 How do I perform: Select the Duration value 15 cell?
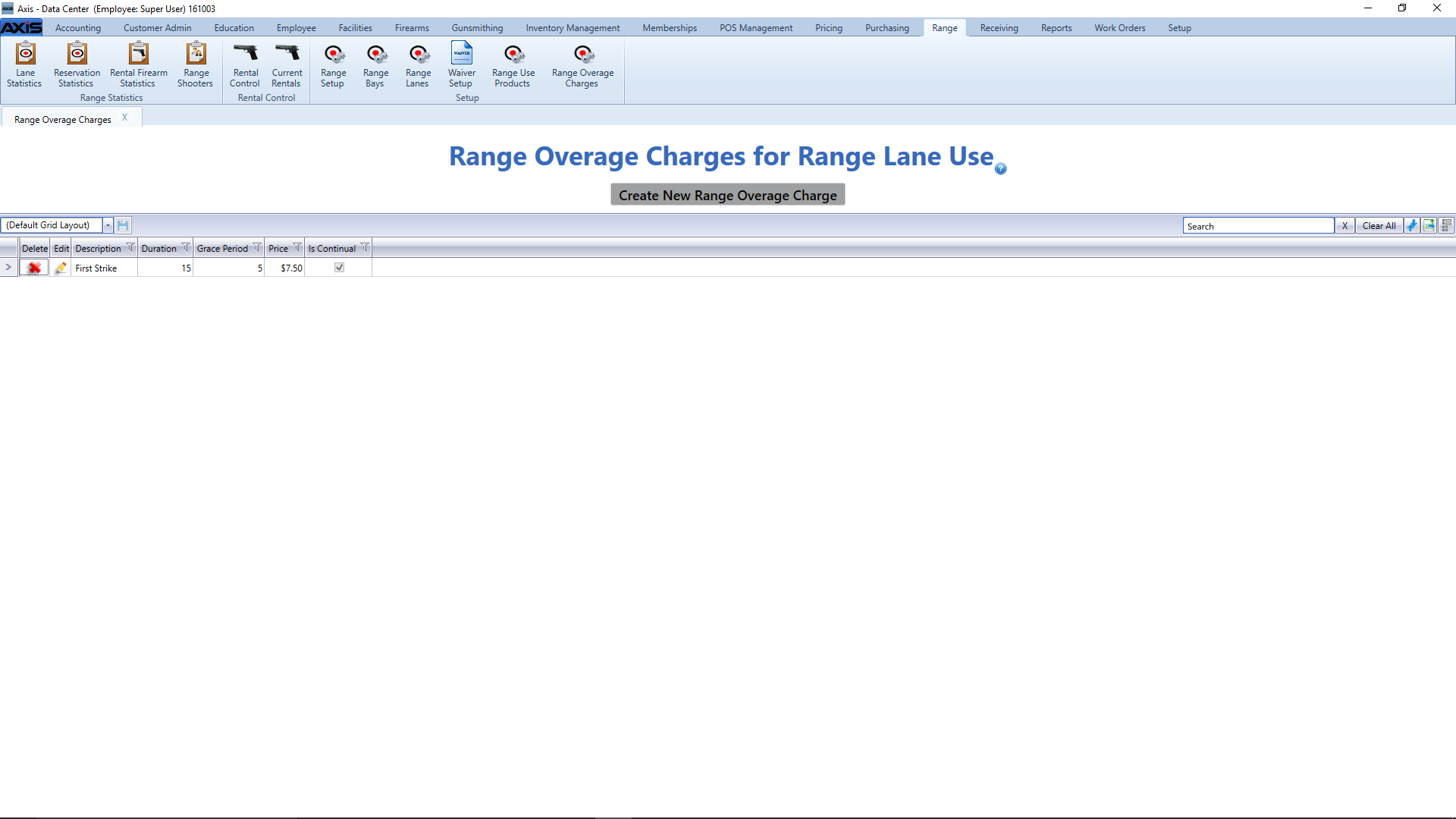(165, 268)
